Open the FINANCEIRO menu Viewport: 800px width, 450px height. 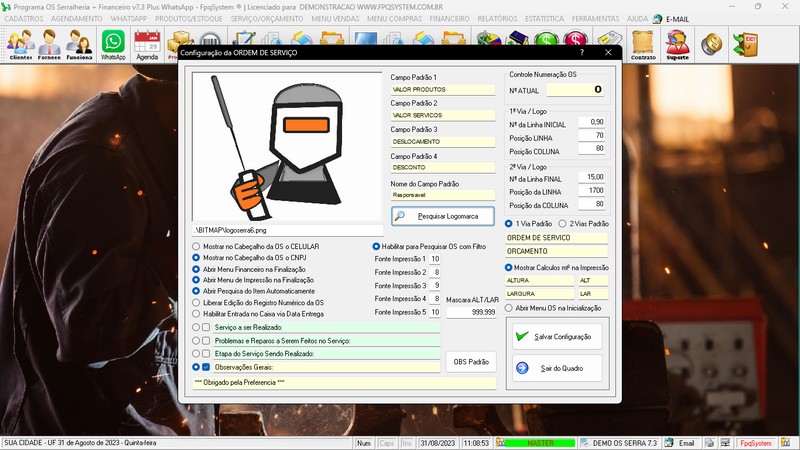(449, 19)
